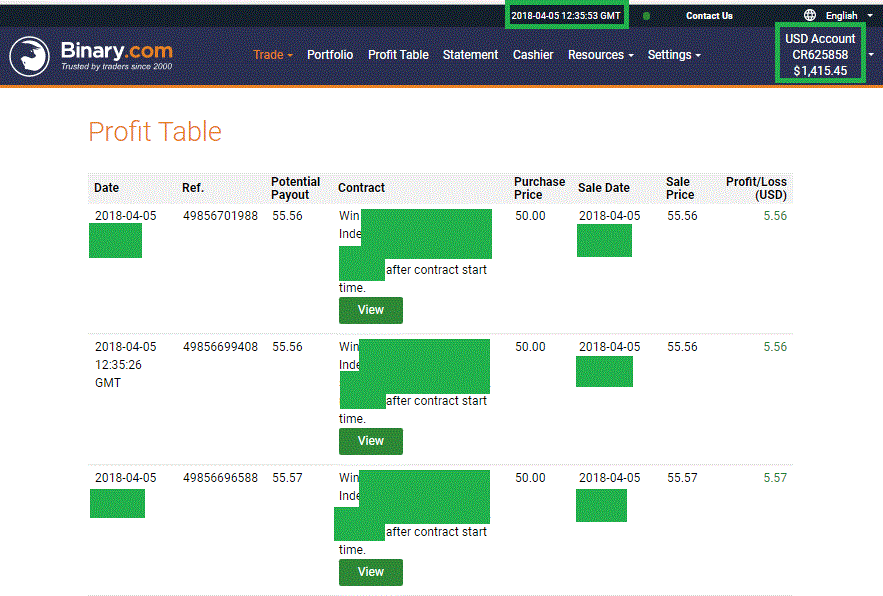Go to the Portfolio page

[x=330, y=55]
